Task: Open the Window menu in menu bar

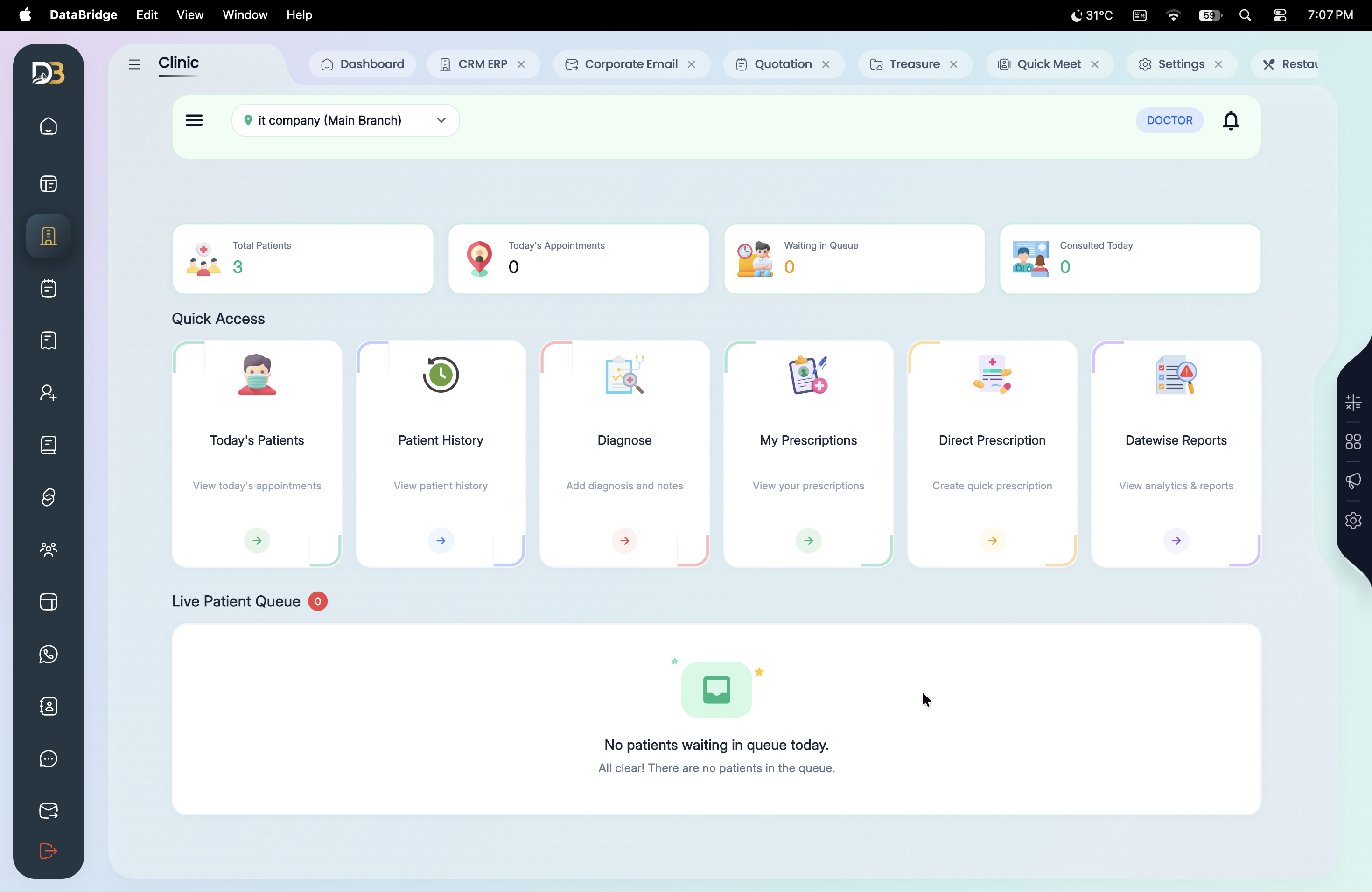Action: click(x=245, y=15)
